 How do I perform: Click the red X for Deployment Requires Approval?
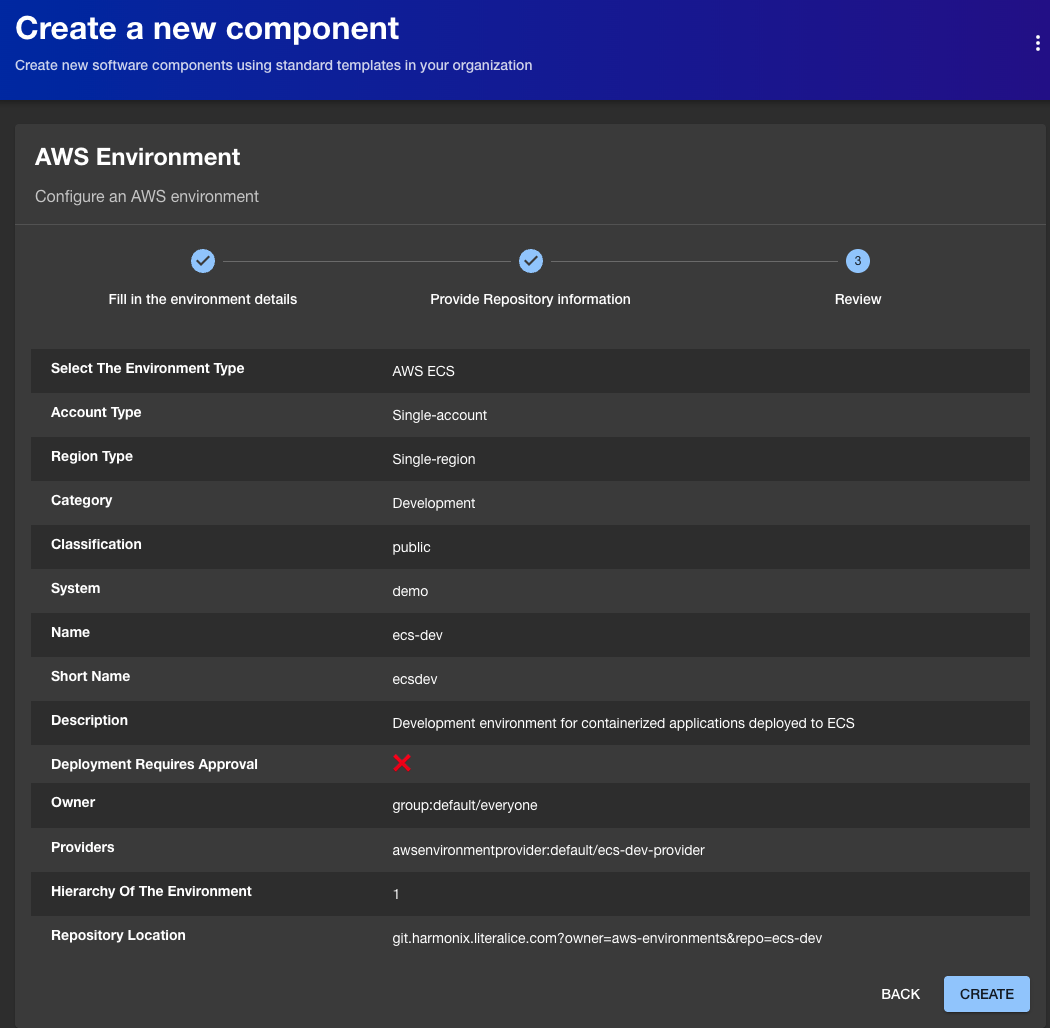point(402,763)
